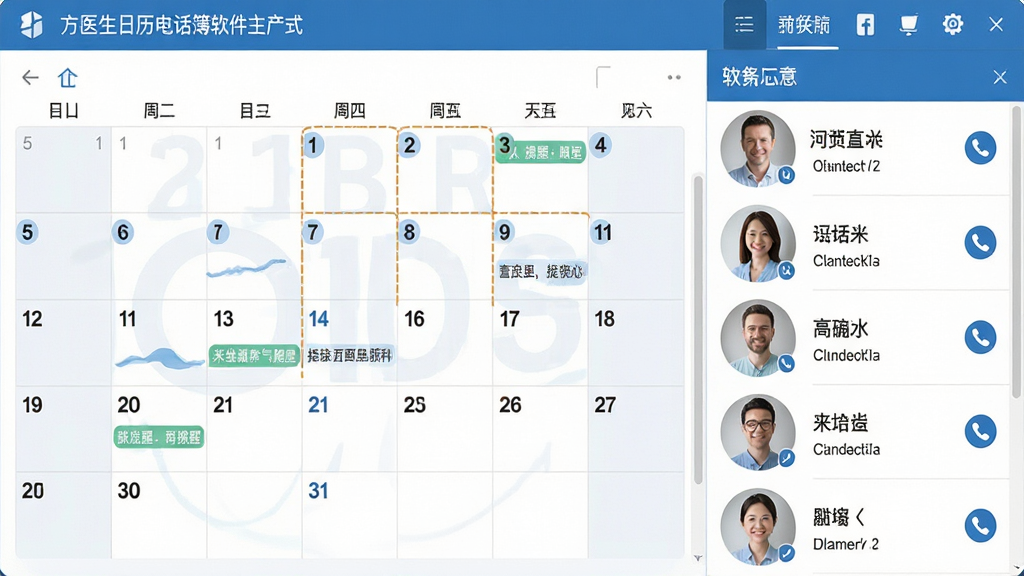Image resolution: width=1024 pixels, height=576 pixels.
Task: Click the 周二 weekday column header
Action: (x=159, y=110)
